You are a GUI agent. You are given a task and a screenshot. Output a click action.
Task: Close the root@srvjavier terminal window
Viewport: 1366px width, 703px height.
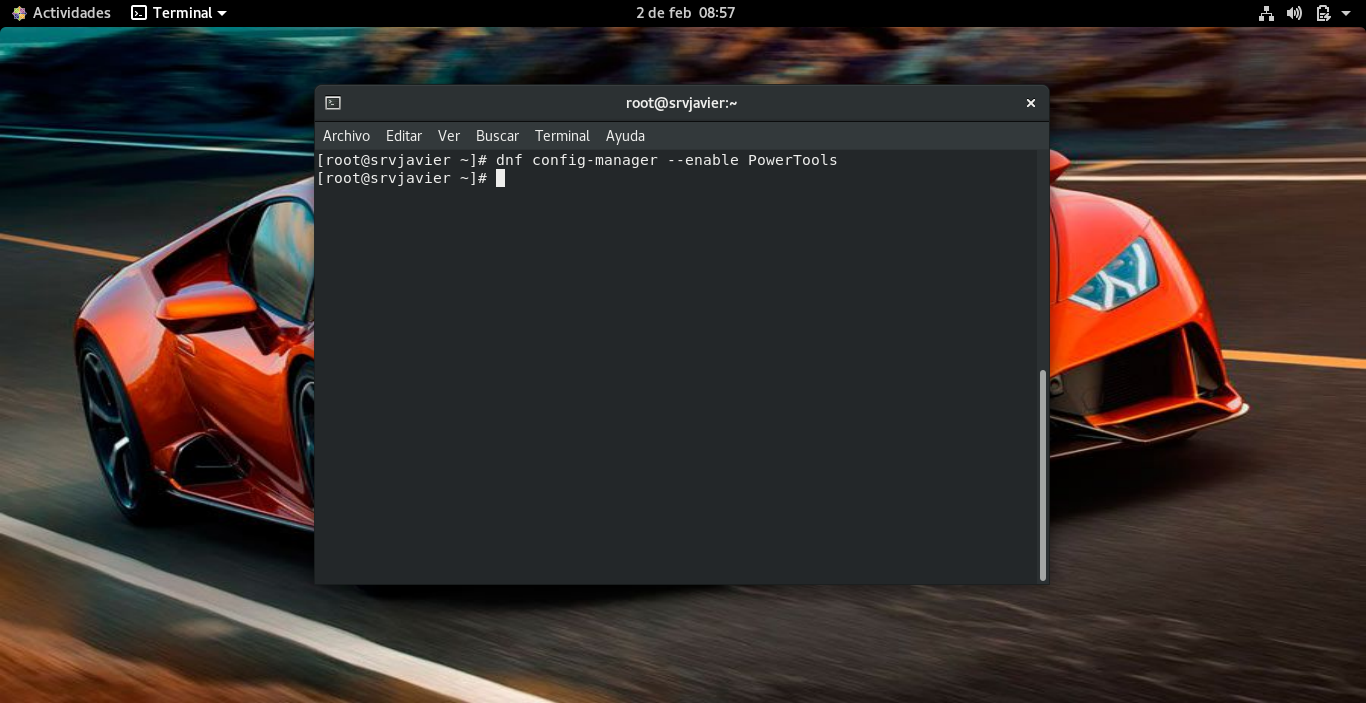point(1030,103)
